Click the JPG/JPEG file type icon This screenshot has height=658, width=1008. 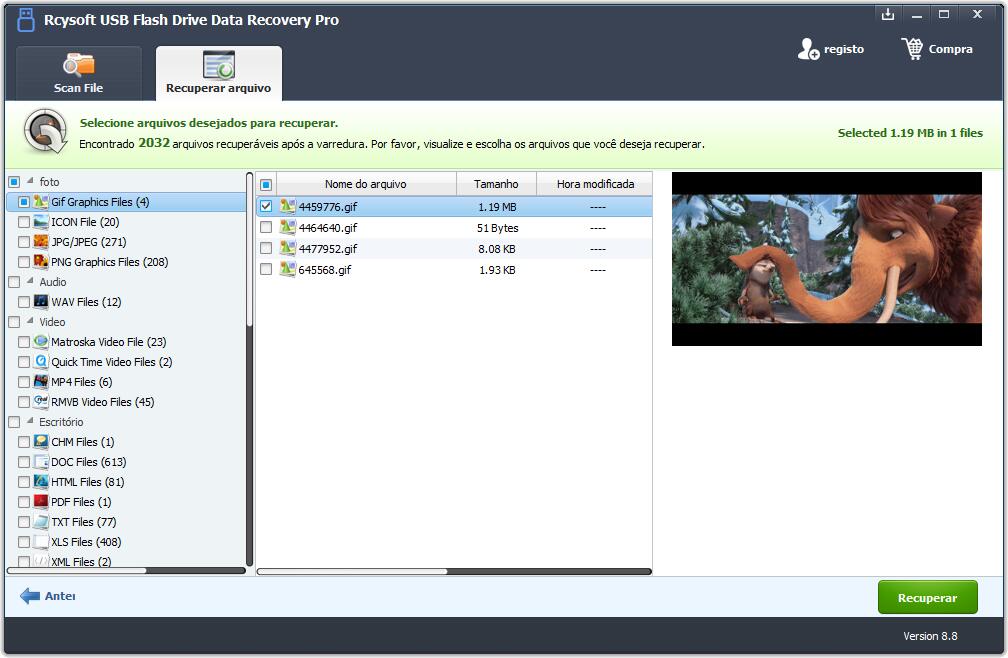pos(40,242)
